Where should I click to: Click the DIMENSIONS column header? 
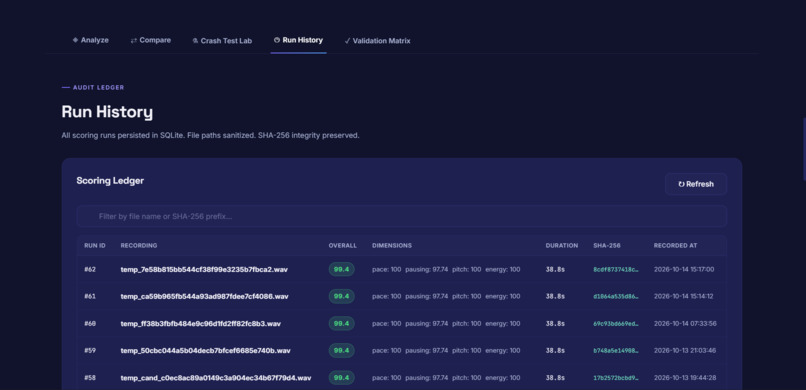click(x=392, y=246)
